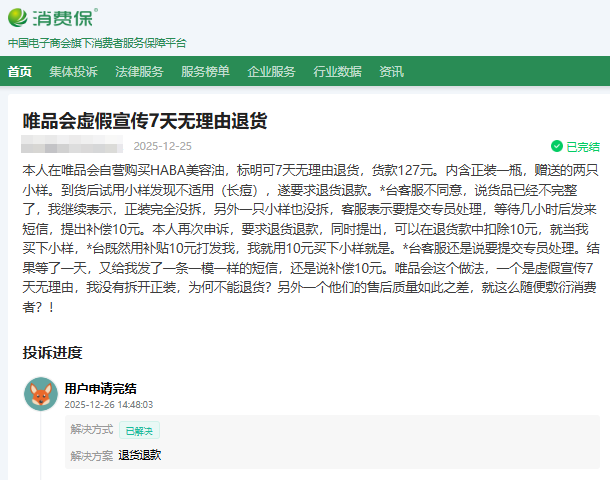This screenshot has width=610, height=480.
Task: Click the green 已解决 tag
Action: [x=140, y=430]
